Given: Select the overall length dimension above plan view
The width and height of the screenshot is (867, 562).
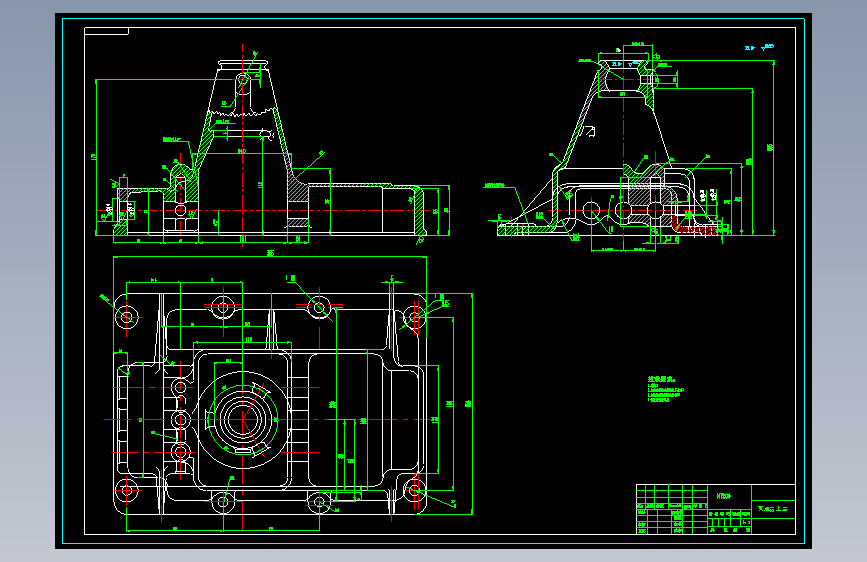Looking at the screenshot, I should click(x=270, y=253).
